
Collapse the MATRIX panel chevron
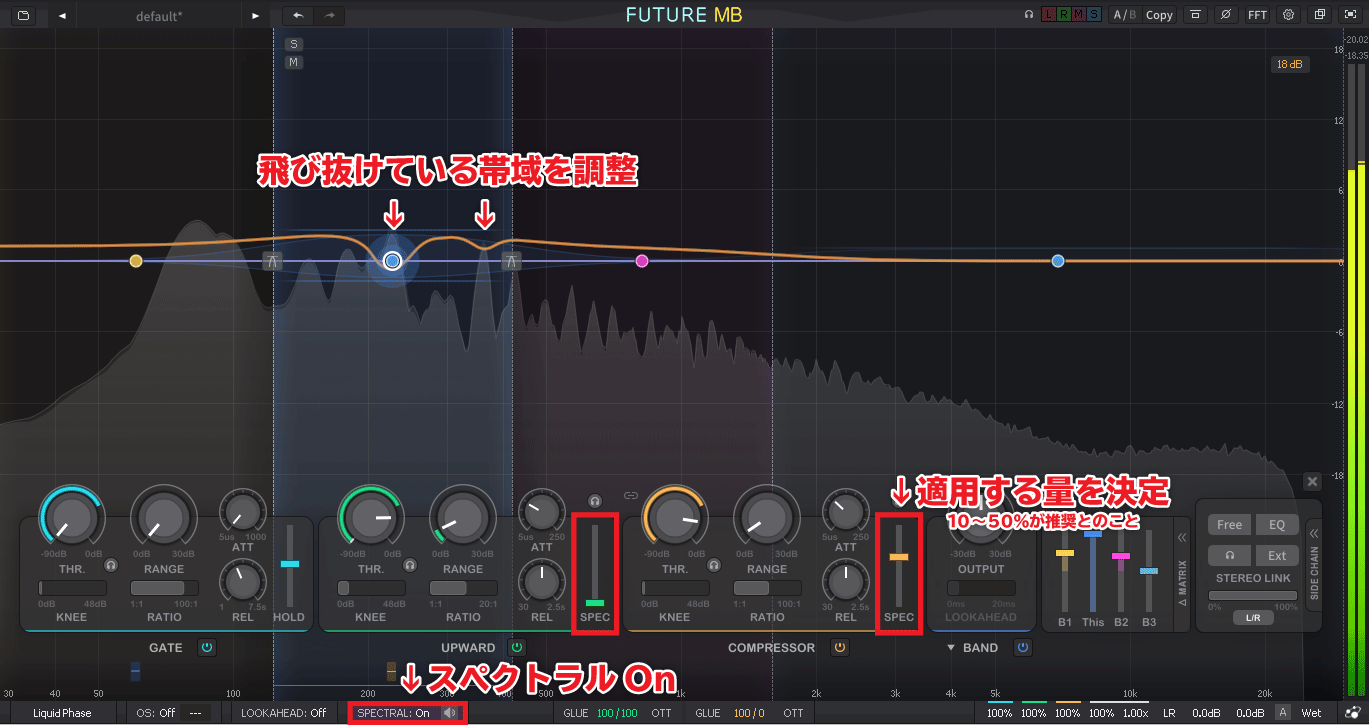tap(1181, 538)
